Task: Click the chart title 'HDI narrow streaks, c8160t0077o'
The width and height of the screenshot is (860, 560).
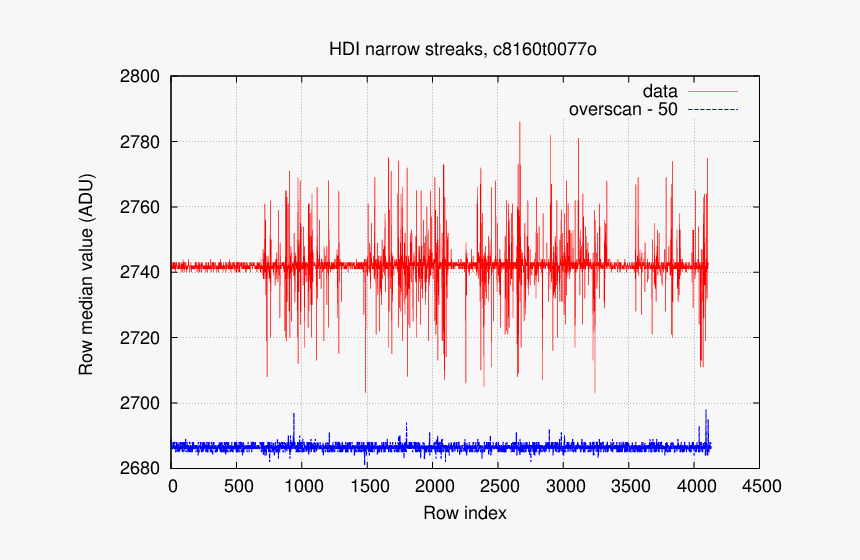Action: click(x=462, y=49)
